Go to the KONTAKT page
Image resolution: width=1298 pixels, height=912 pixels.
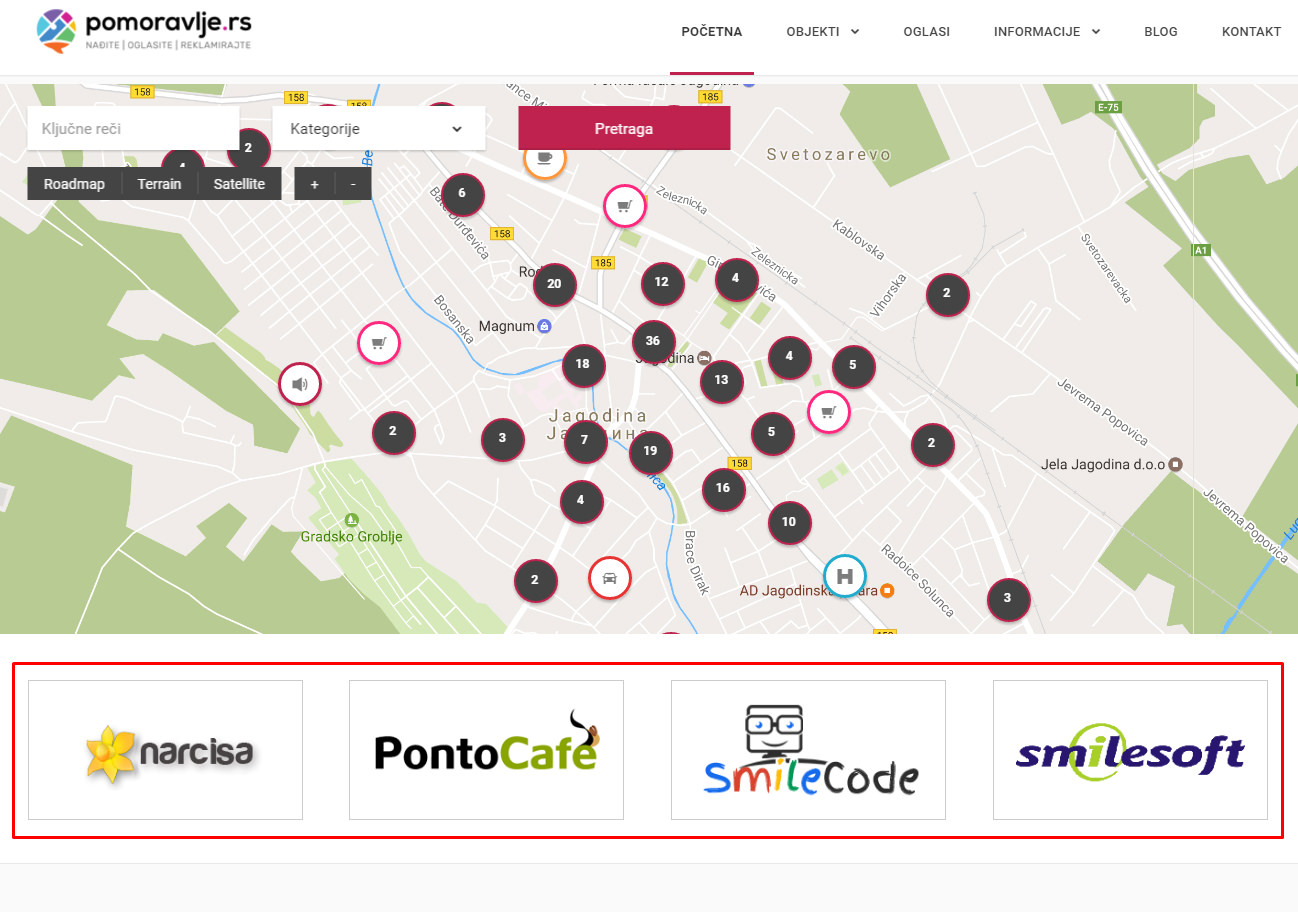[x=1251, y=31]
